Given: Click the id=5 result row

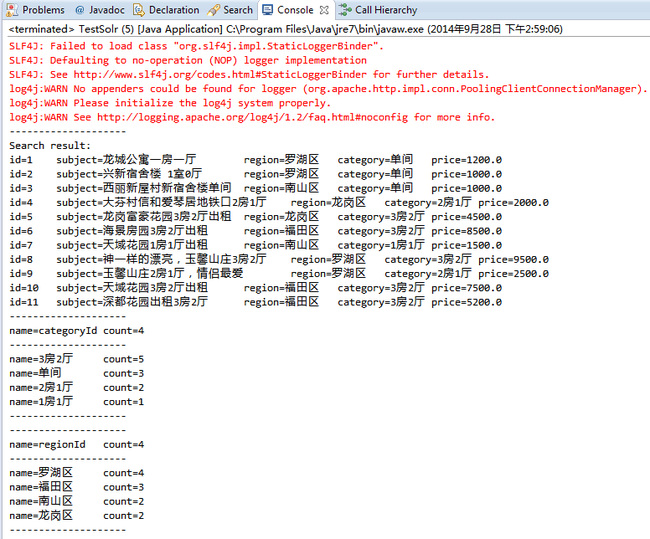Looking at the screenshot, I should coord(255,216).
